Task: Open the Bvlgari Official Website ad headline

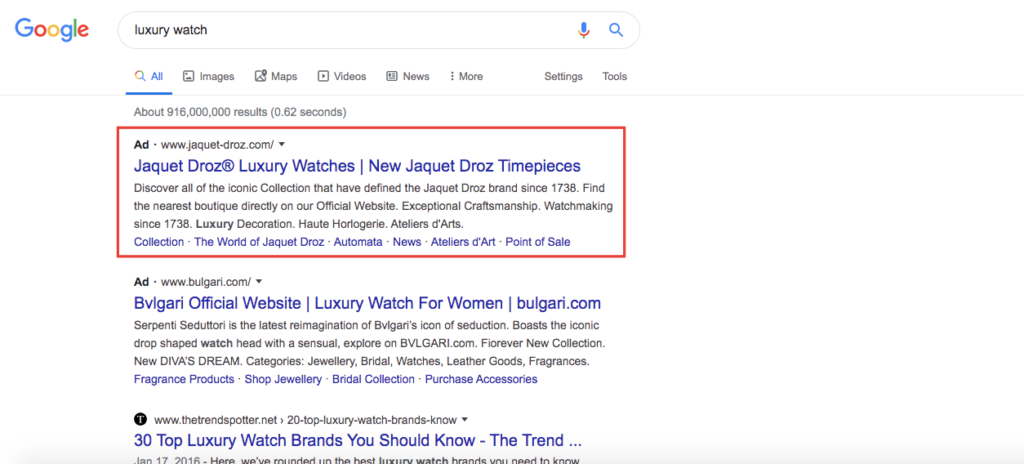Action: point(367,303)
